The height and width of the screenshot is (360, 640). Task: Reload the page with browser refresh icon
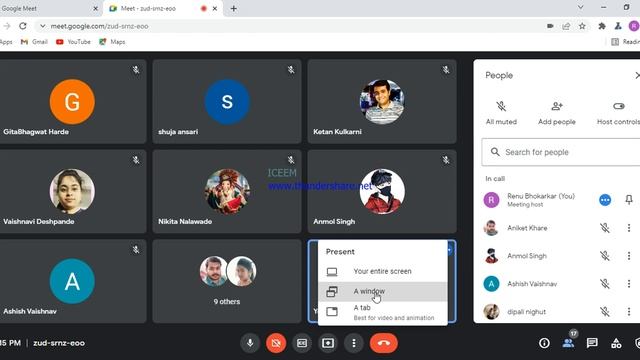tap(23, 26)
